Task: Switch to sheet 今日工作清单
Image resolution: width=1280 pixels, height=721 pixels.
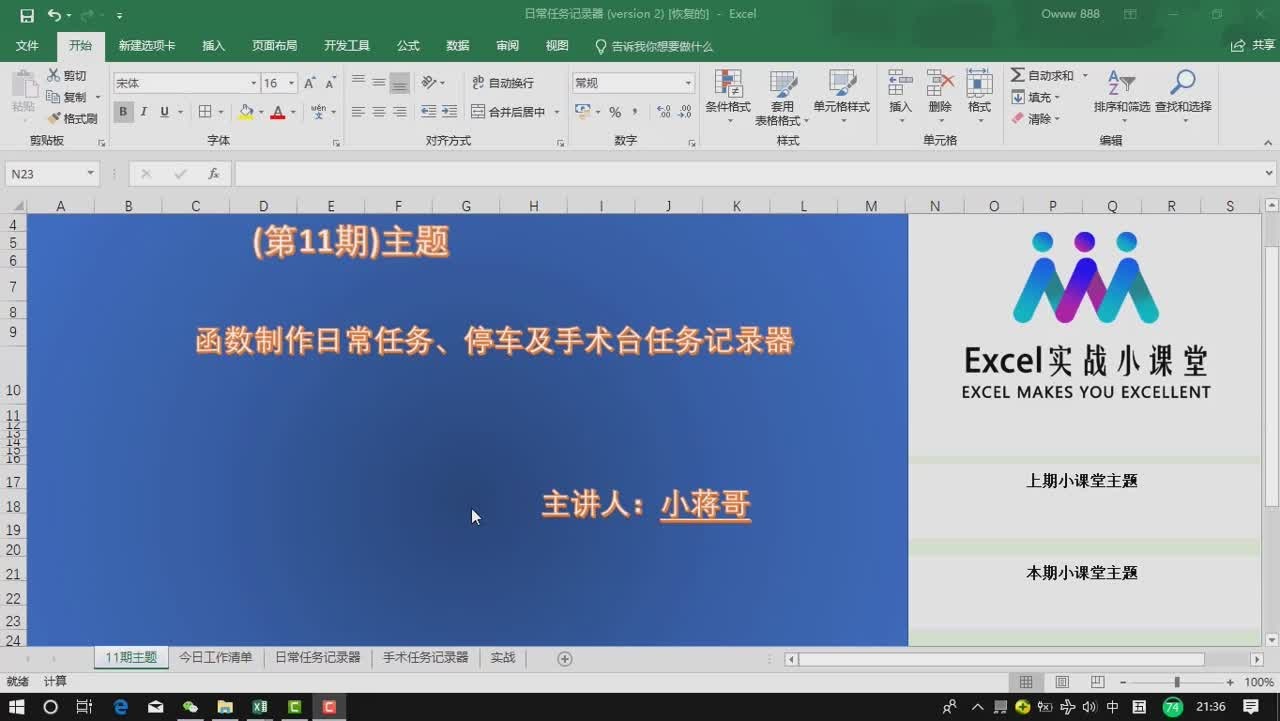Action: click(216, 658)
